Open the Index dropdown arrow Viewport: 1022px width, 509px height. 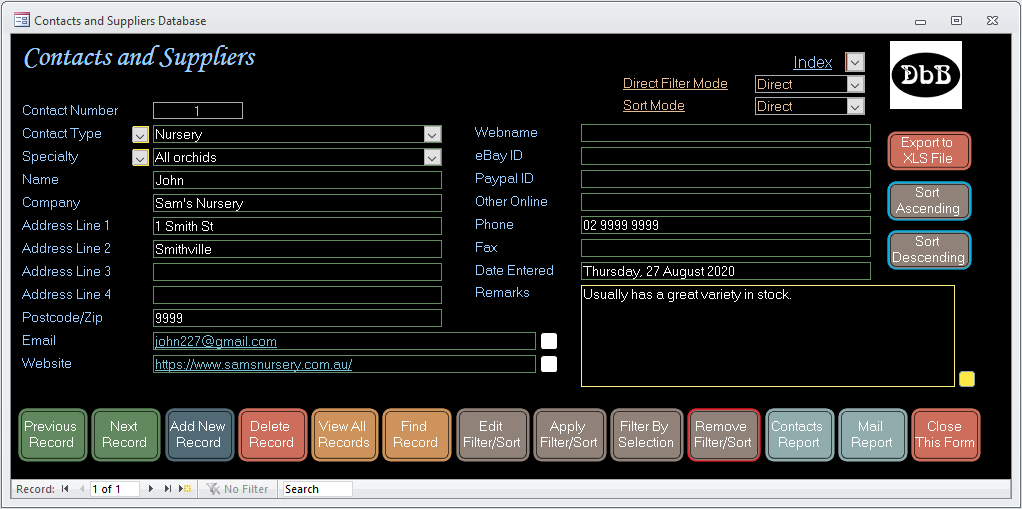(855, 63)
